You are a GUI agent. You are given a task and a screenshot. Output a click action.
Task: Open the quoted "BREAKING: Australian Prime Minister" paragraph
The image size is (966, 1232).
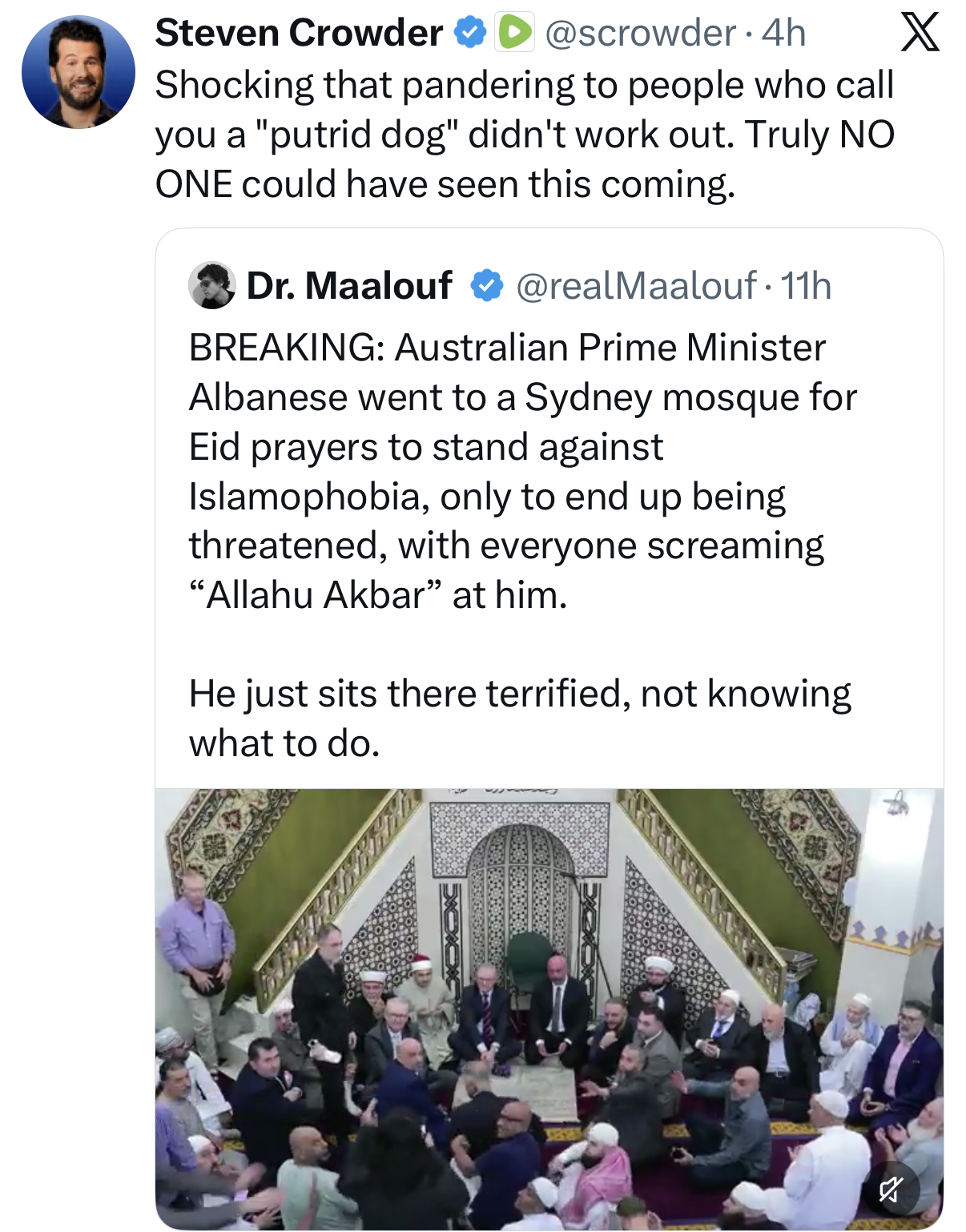[507, 348]
